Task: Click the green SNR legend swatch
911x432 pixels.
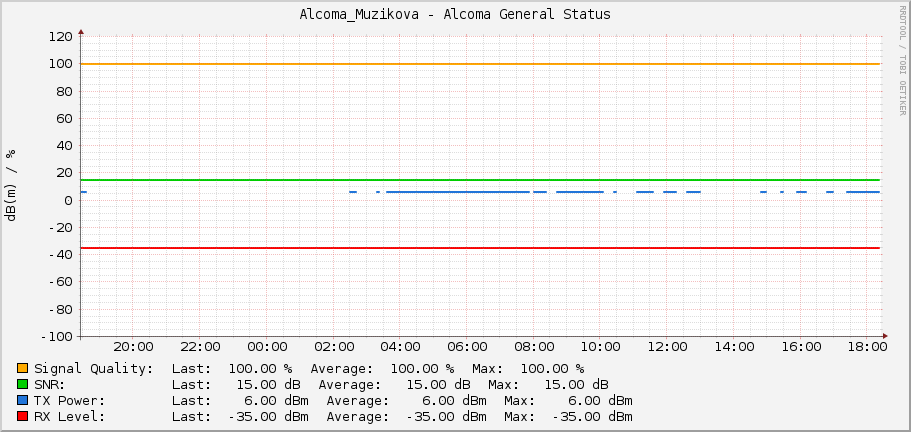Action: (x=22, y=384)
